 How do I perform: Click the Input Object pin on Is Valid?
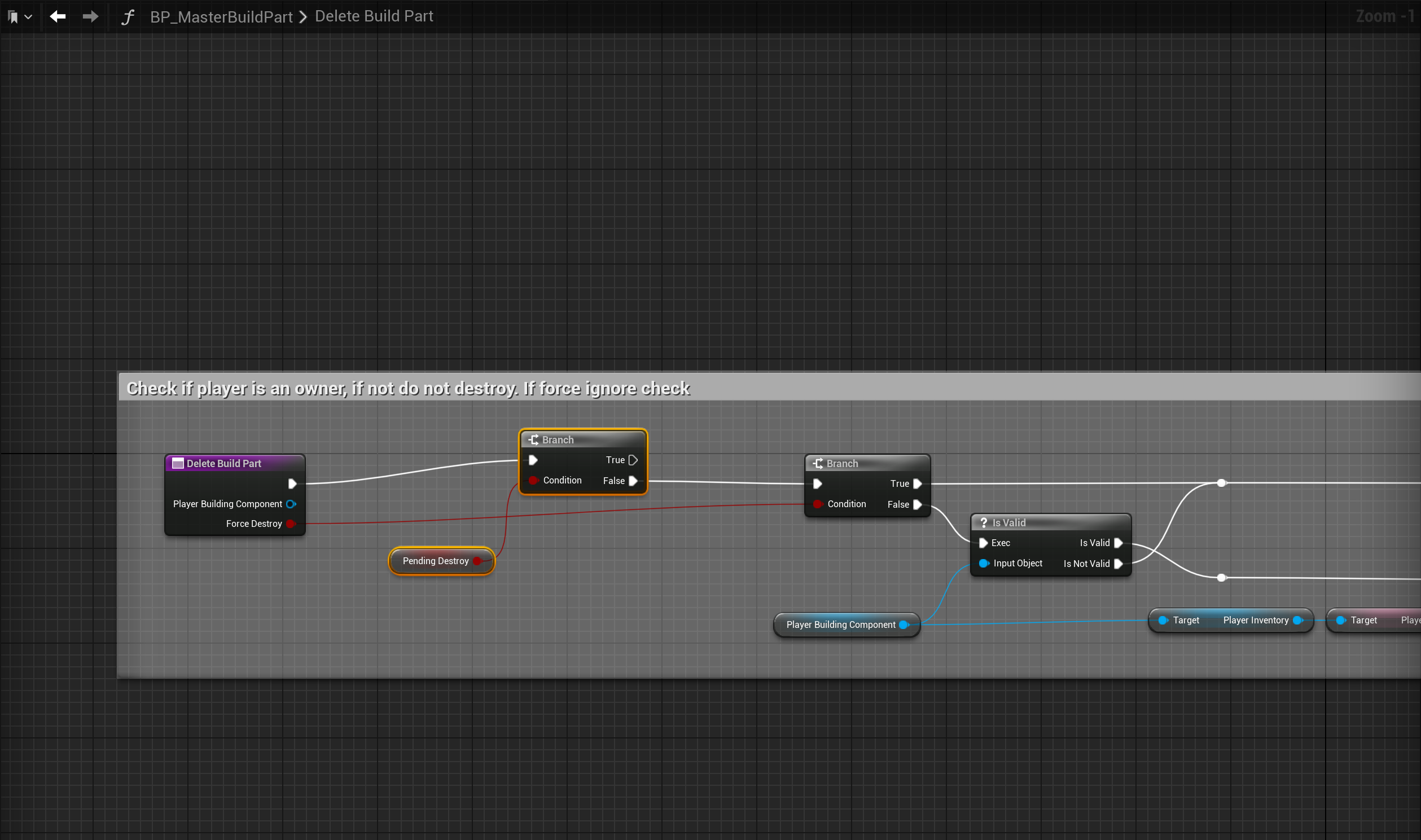coord(984,563)
